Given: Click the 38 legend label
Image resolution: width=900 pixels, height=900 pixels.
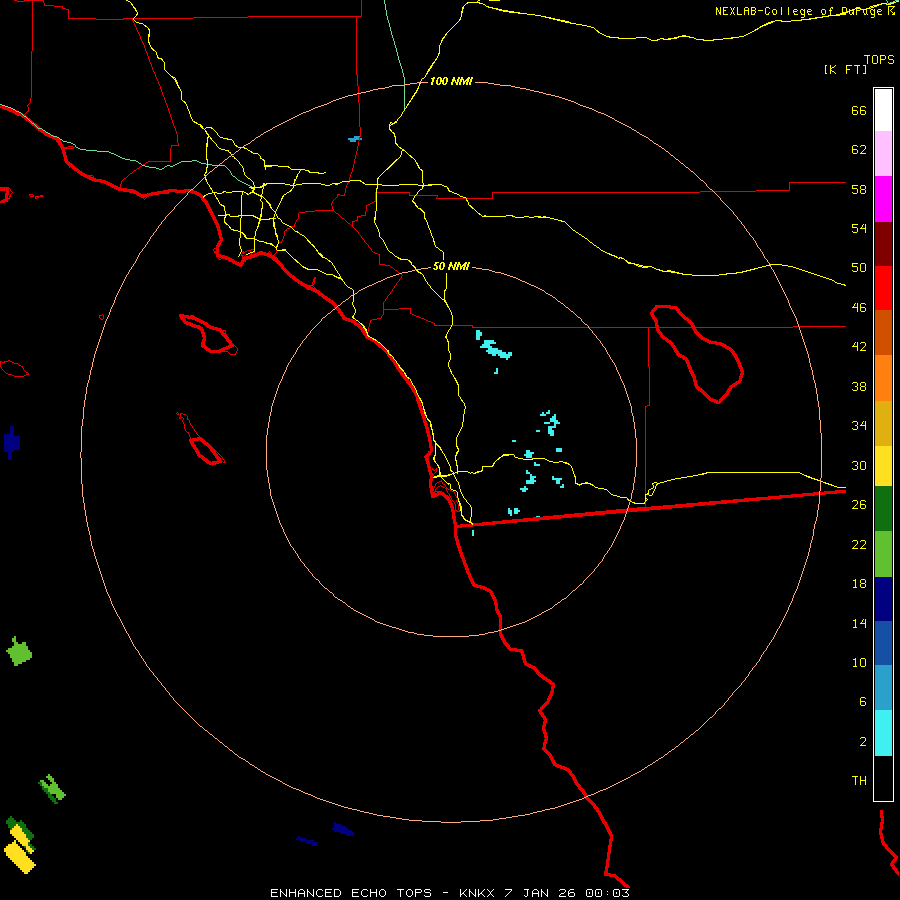Looking at the screenshot, I should coord(859,386).
